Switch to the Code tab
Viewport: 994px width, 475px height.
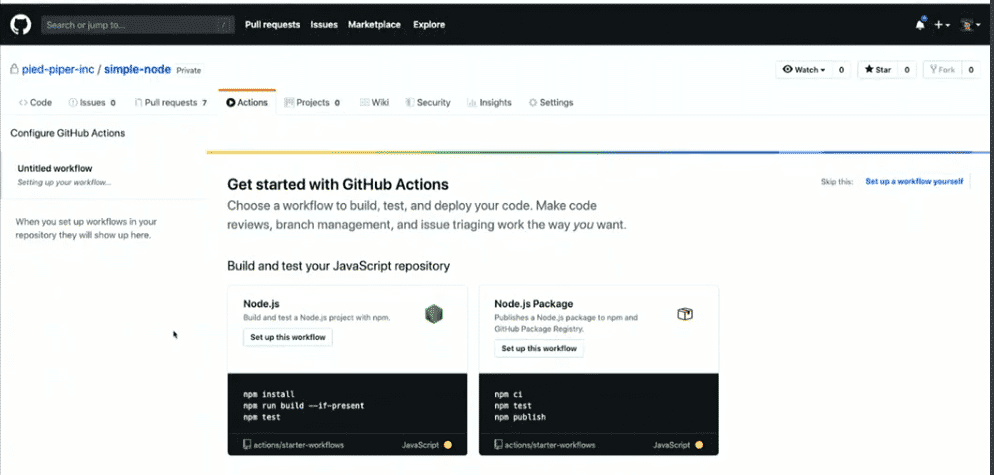[36, 102]
